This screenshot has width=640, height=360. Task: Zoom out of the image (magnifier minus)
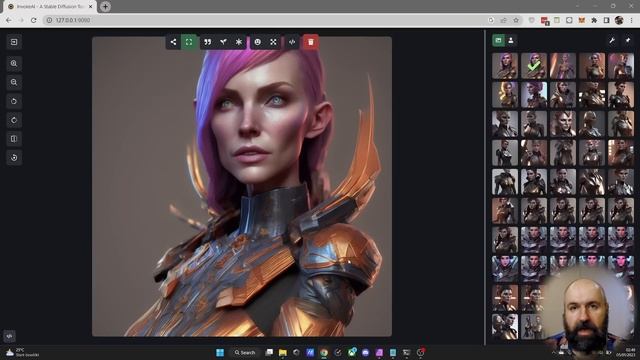(x=14, y=82)
